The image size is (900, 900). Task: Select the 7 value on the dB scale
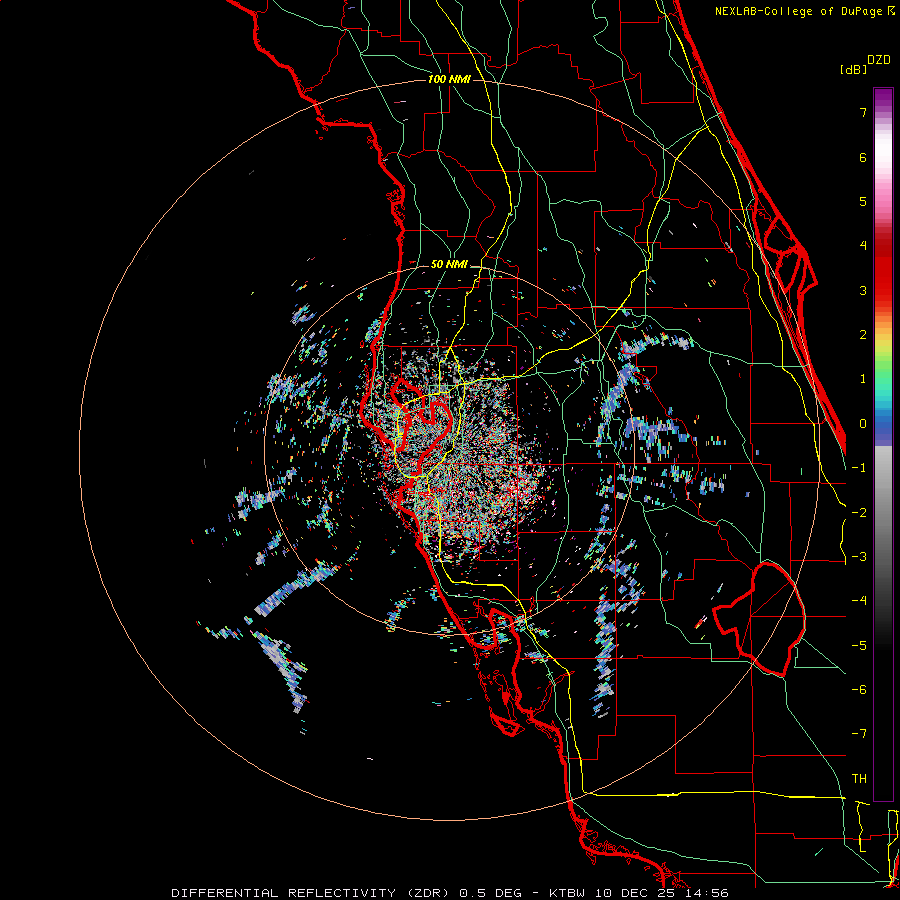863,112
